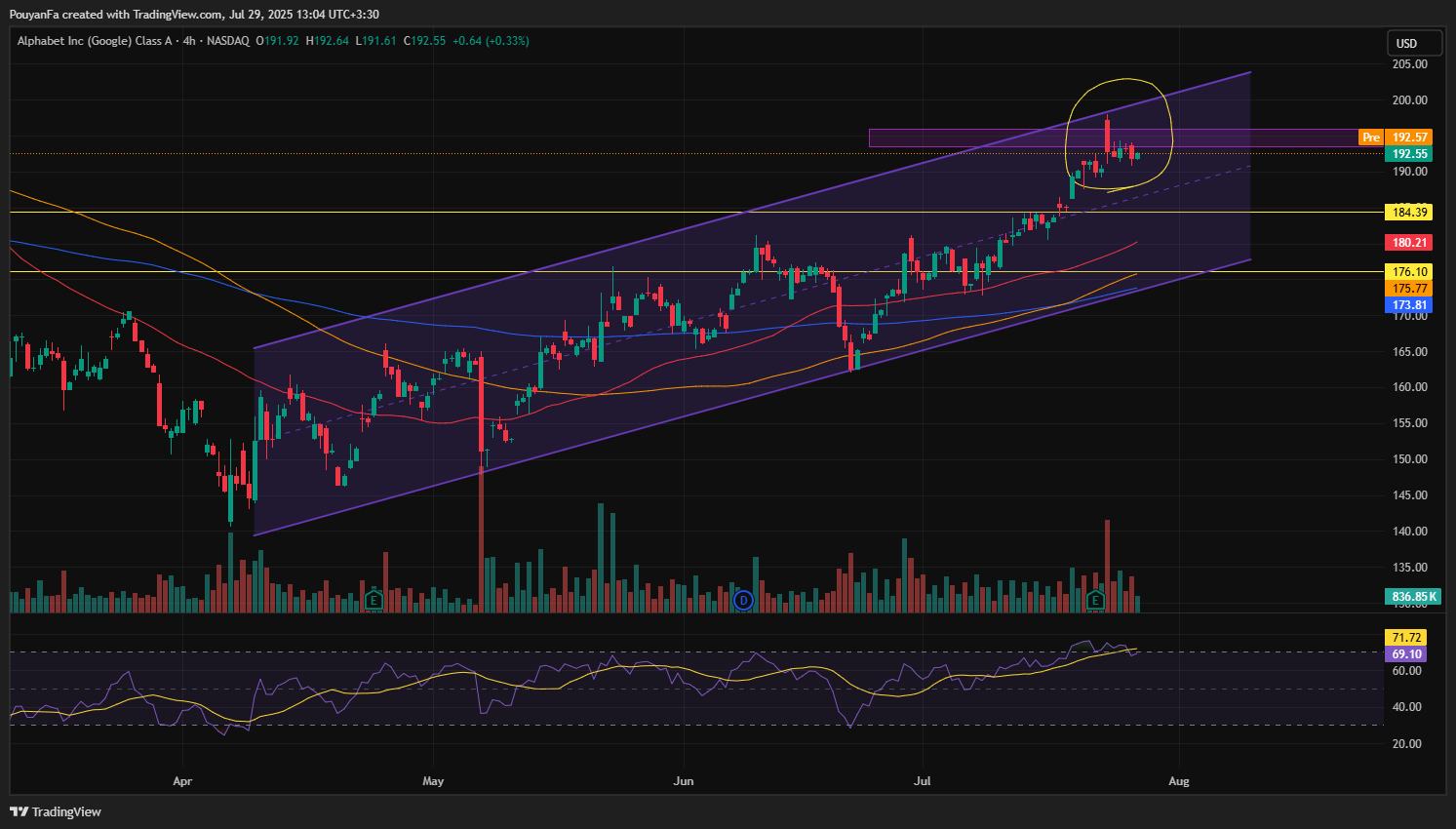Click the TradingView logo
The image size is (1456, 829).
click(x=56, y=811)
